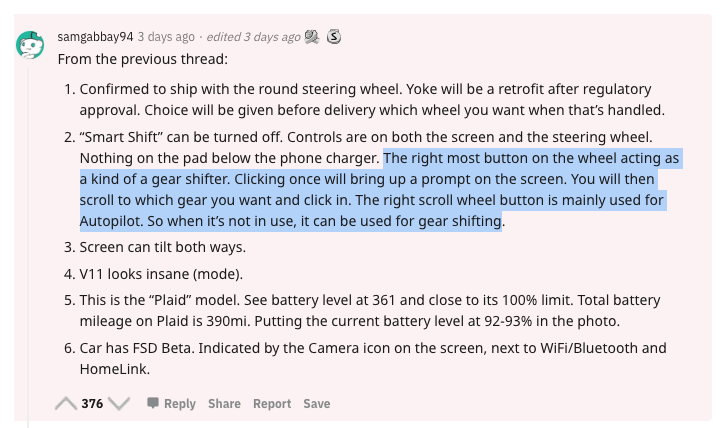Collapse the thread using the vertical line
The width and height of the screenshot is (724, 428).
pyautogui.click(x=28, y=248)
